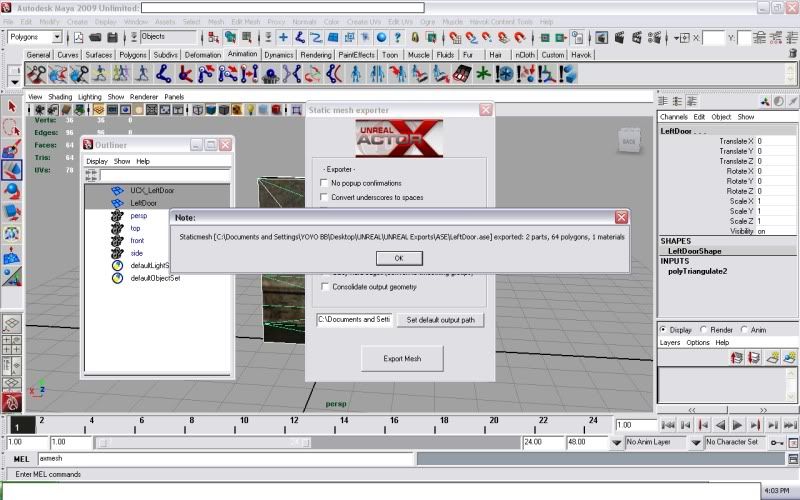
Task: Click play forwards button in playback controls
Action: pos(737,425)
